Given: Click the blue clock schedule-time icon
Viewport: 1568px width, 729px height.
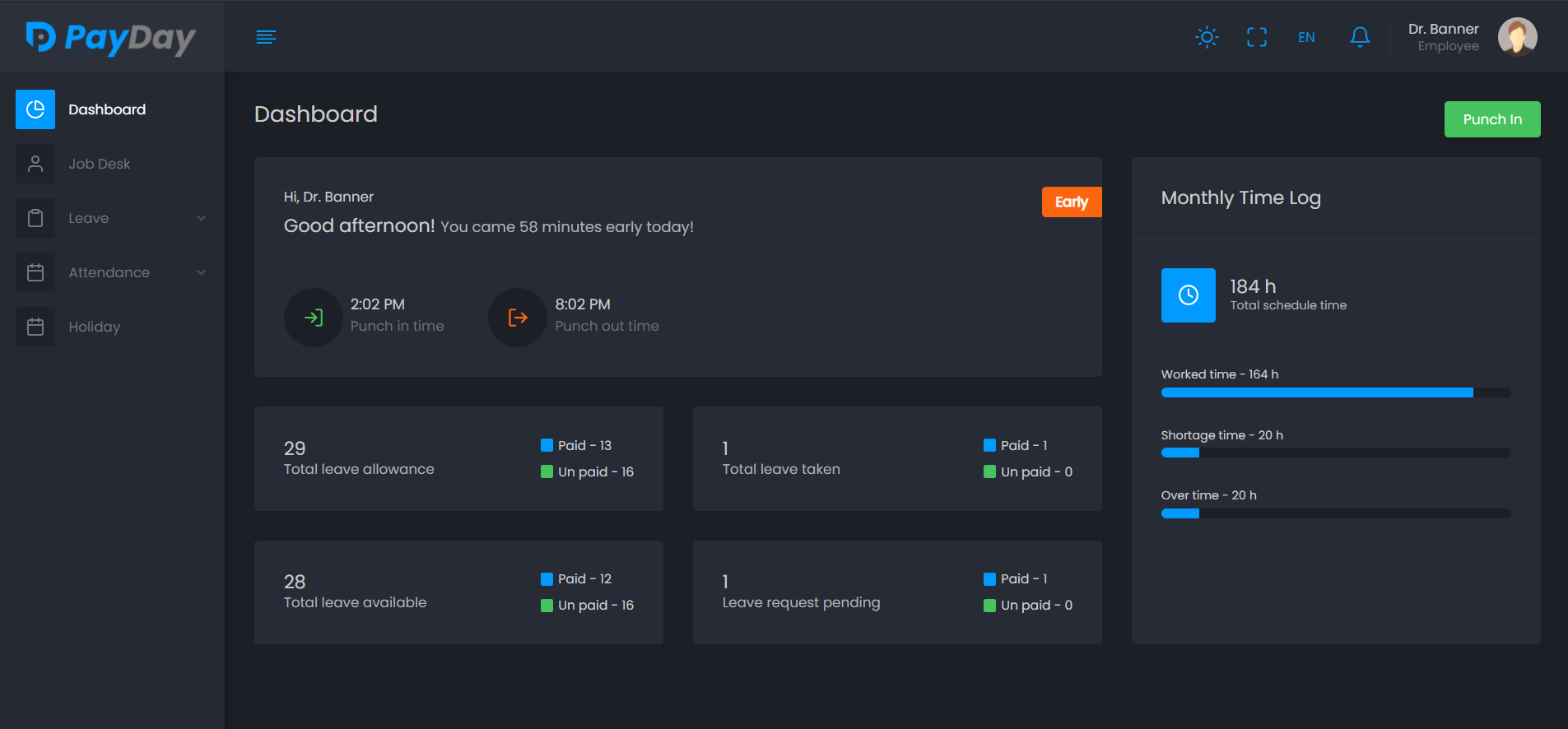Looking at the screenshot, I should pyautogui.click(x=1188, y=295).
